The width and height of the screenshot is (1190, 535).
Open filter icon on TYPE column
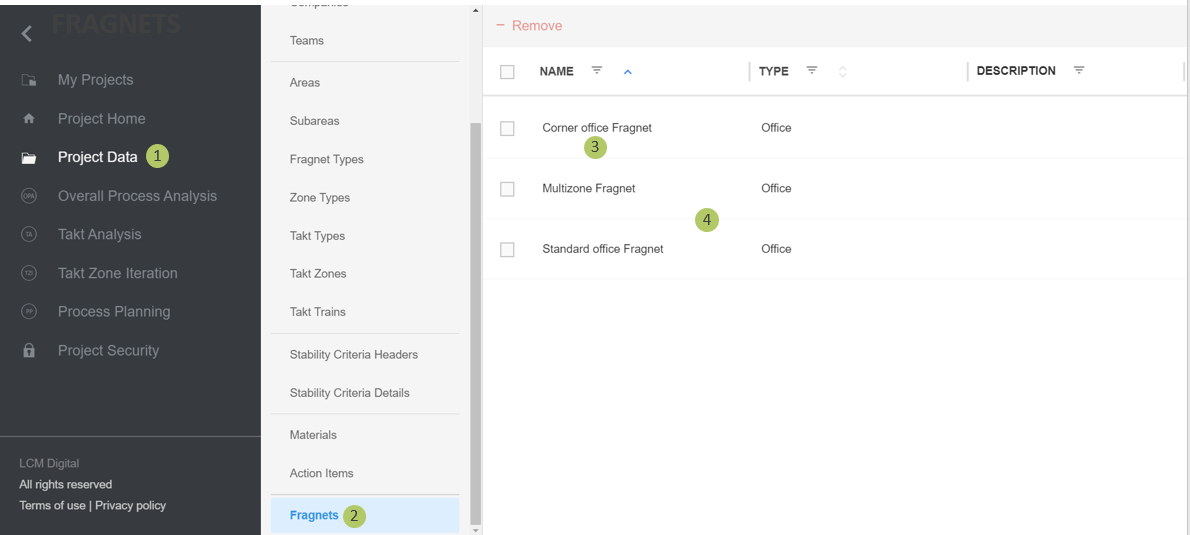point(812,71)
